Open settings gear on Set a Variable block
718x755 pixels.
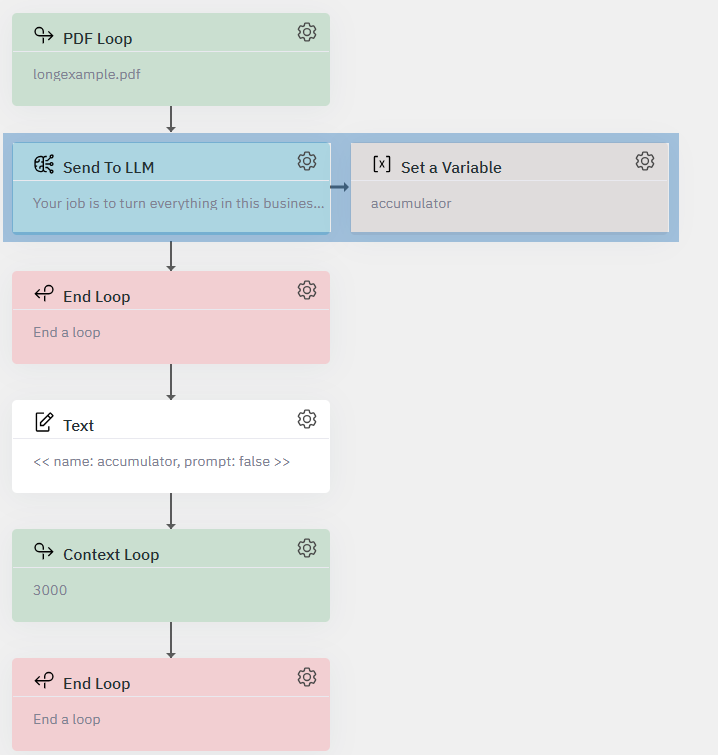pyautogui.click(x=645, y=161)
